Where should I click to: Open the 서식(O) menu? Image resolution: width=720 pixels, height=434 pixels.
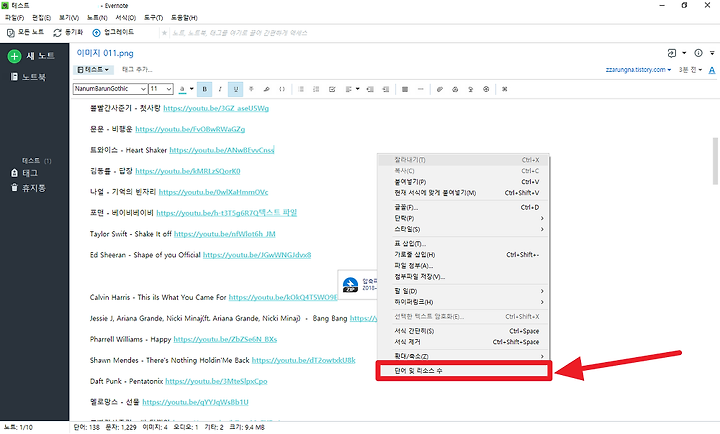pos(125,17)
